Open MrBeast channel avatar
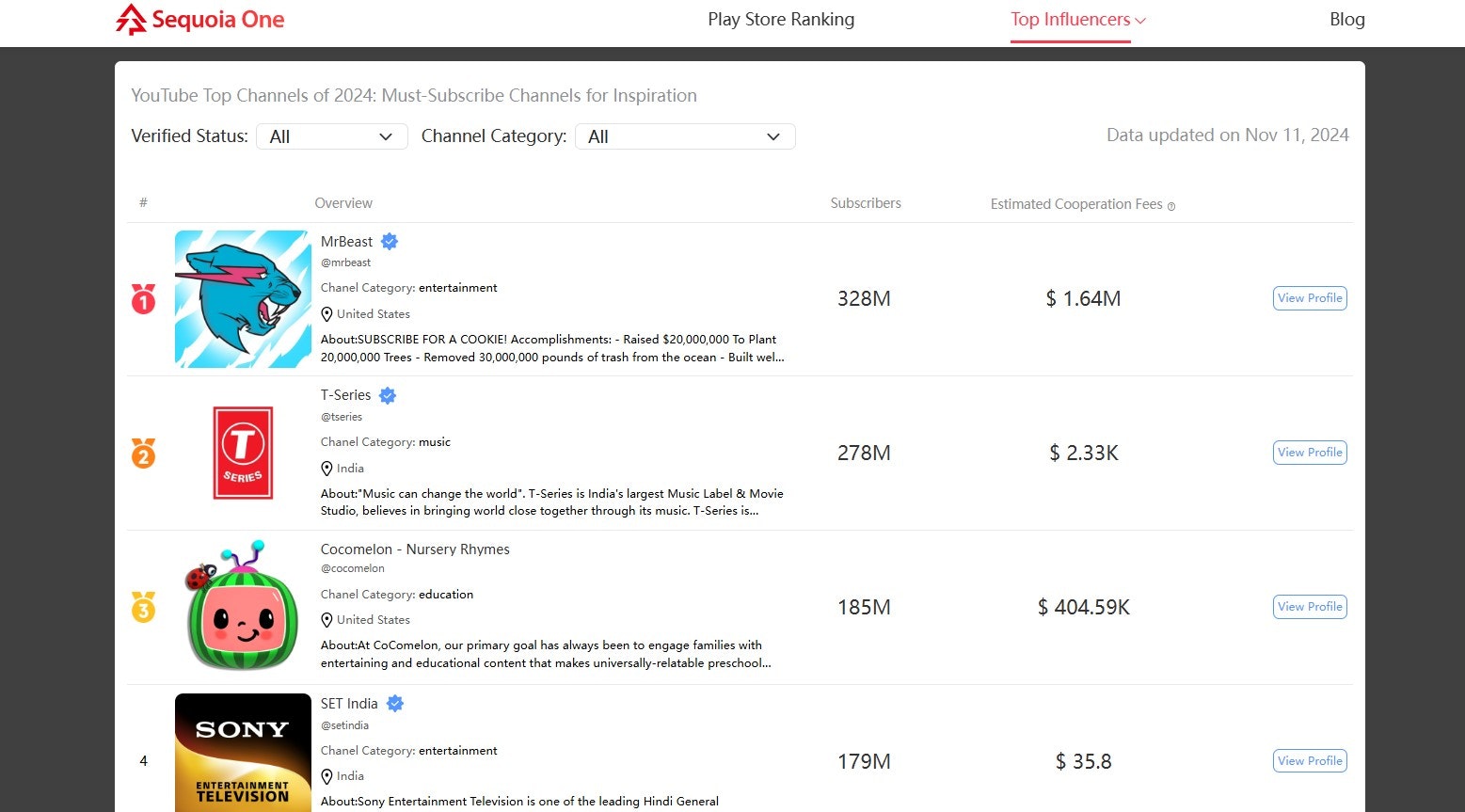1465x812 pixels. tap(243, 299)
